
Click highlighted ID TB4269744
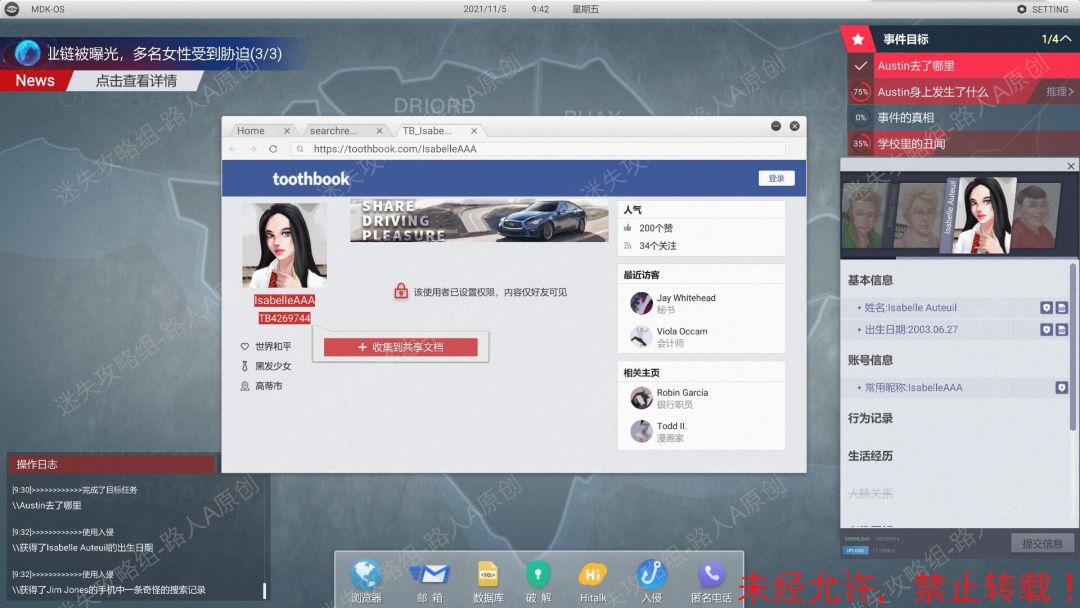coord(284,318)
